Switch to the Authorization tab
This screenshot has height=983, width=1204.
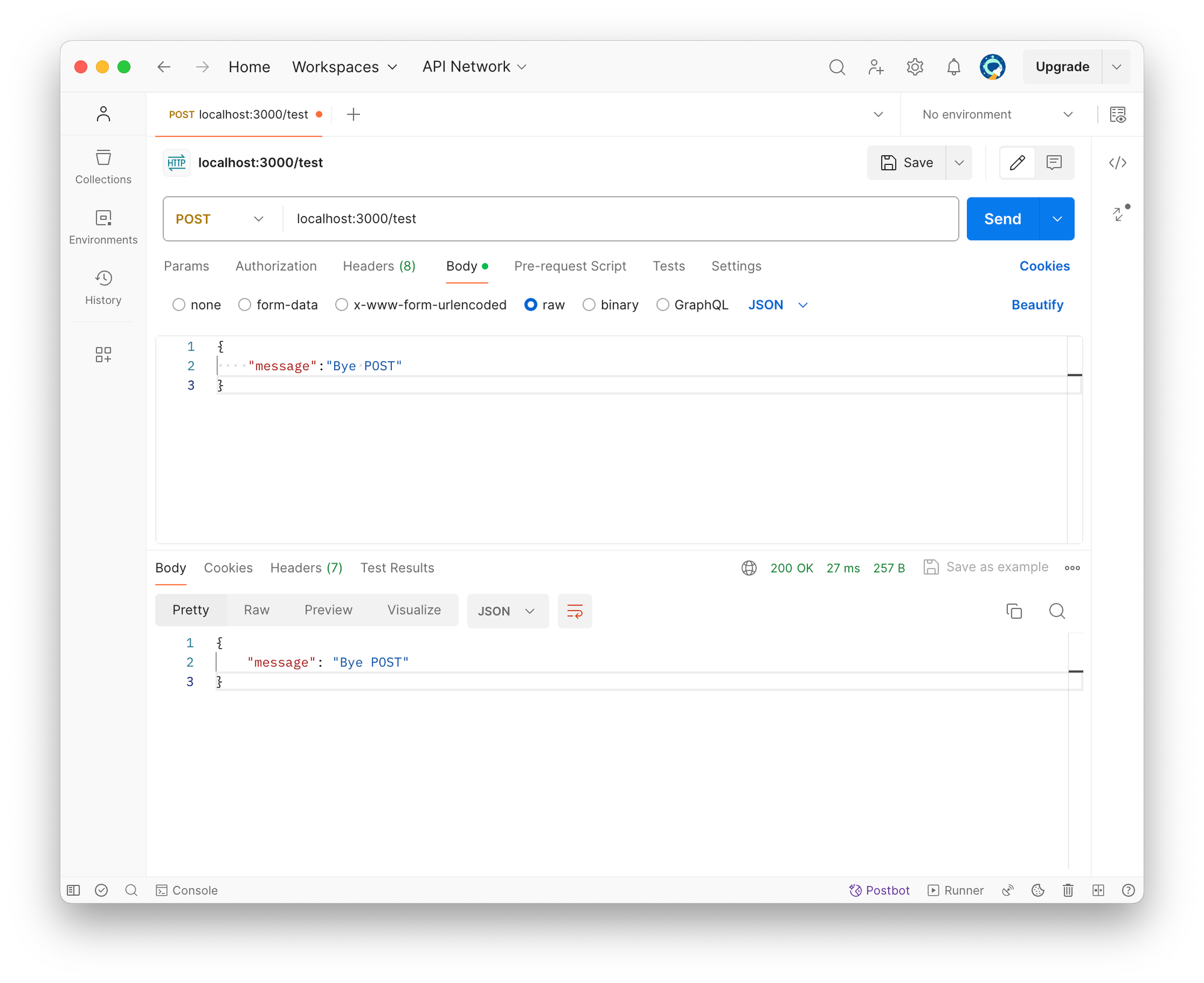pyautogui.click(x=276, y=266)
